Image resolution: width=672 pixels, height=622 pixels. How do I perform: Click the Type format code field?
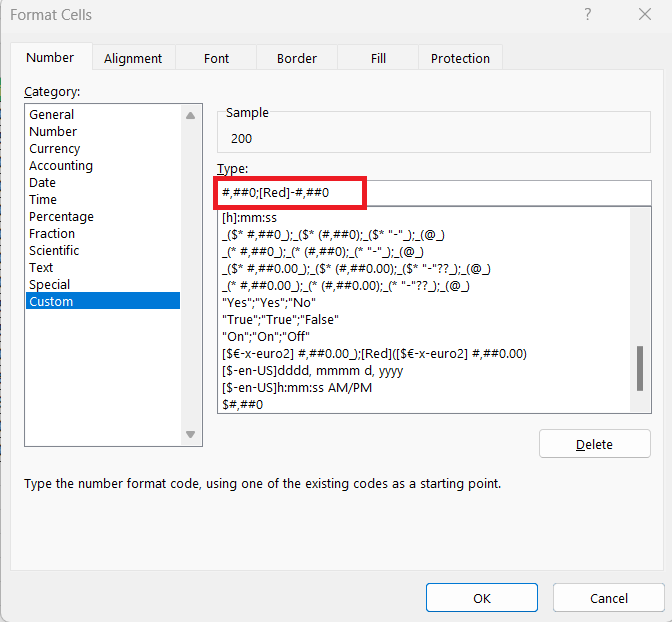(434, 192)
